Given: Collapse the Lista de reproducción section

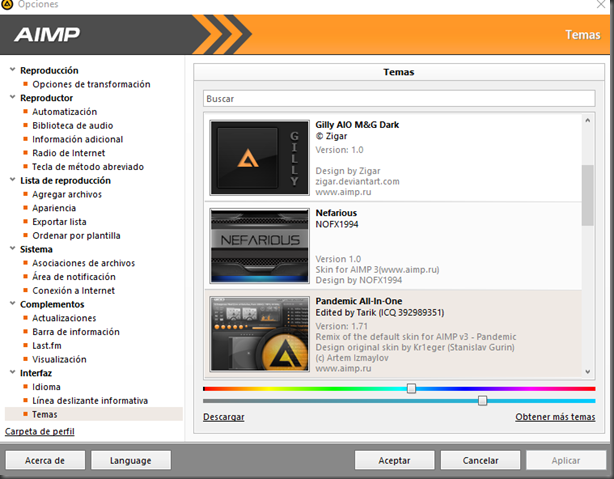Looking at the screenshot, I should point(13,180).
